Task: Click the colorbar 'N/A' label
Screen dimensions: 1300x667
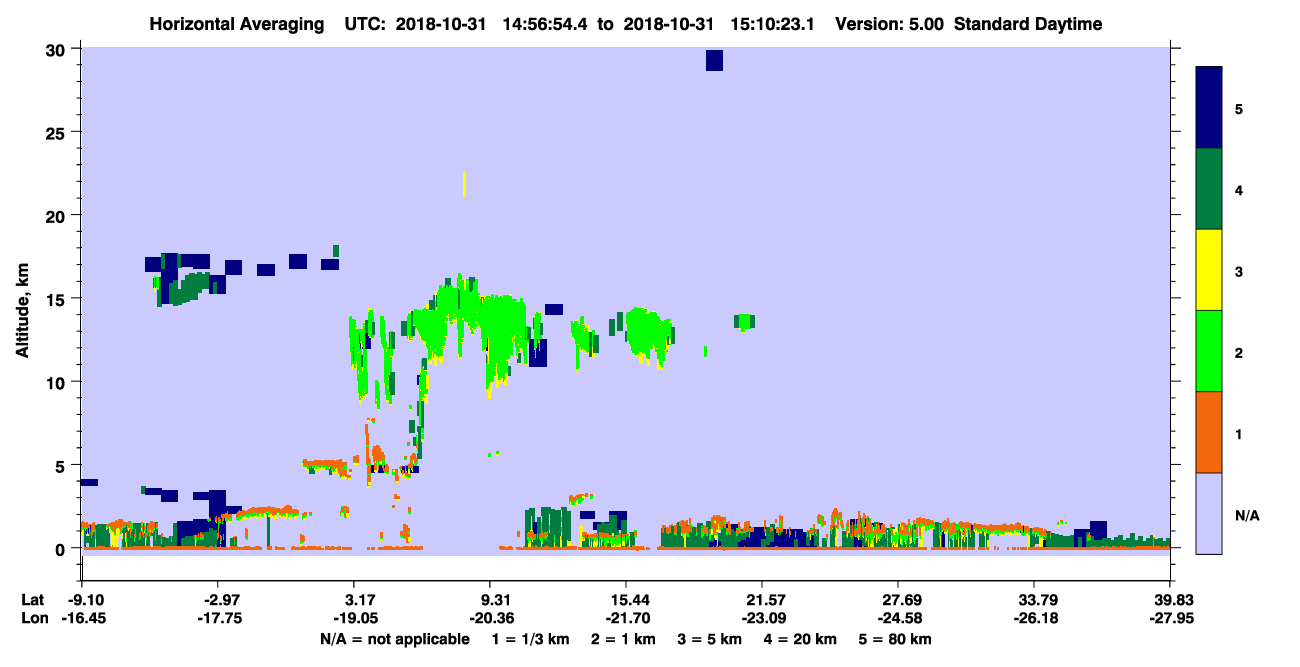Action: click(x=1246, y=516)
